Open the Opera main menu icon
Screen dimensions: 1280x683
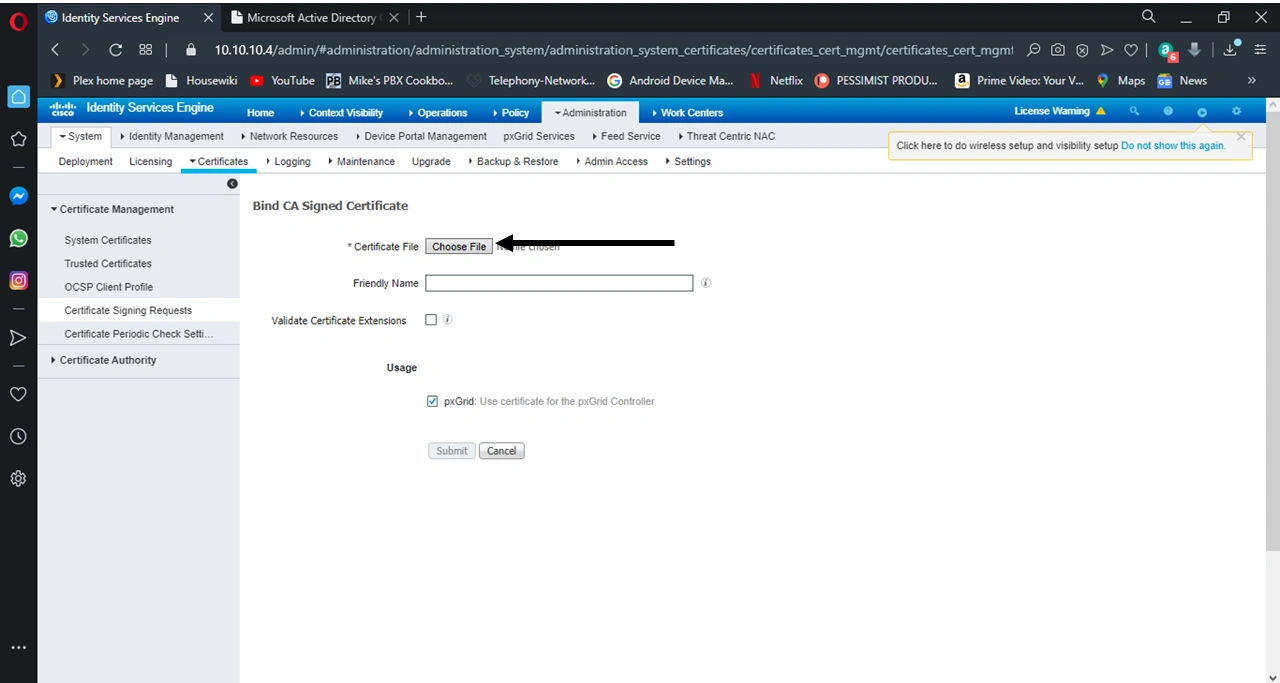17,20
